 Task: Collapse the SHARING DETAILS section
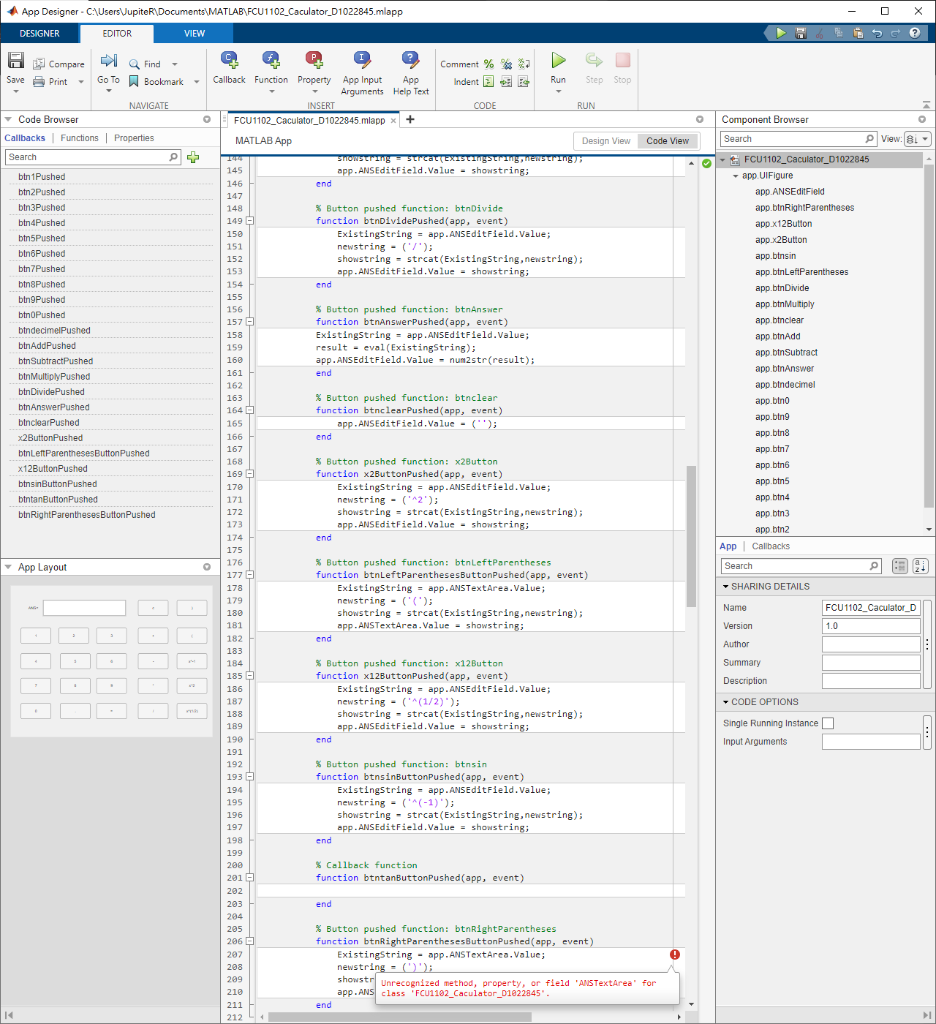[725, 587]
